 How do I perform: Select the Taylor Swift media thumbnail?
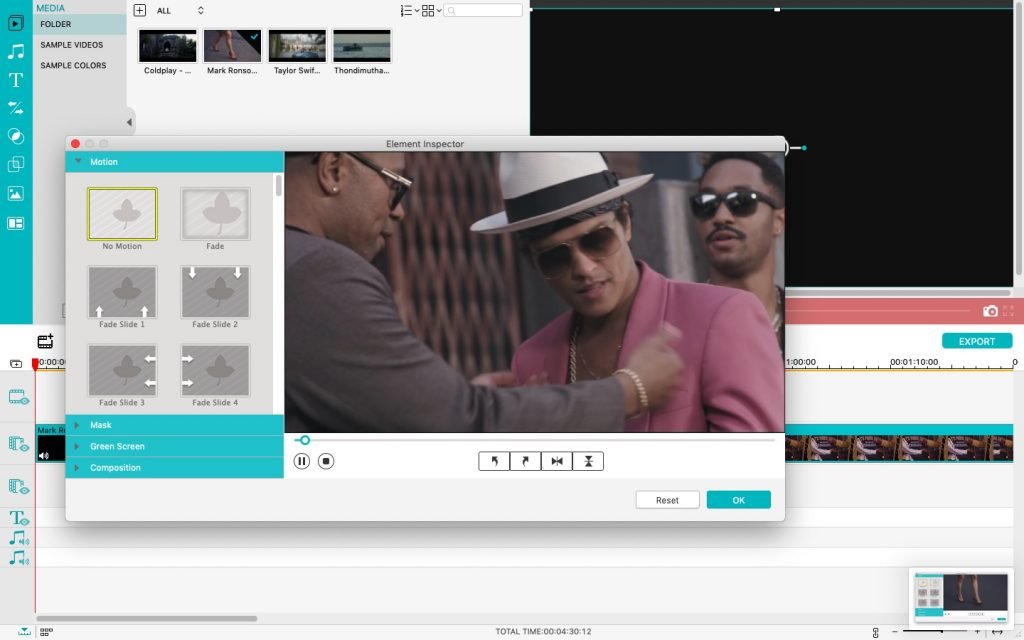[297, 46]
